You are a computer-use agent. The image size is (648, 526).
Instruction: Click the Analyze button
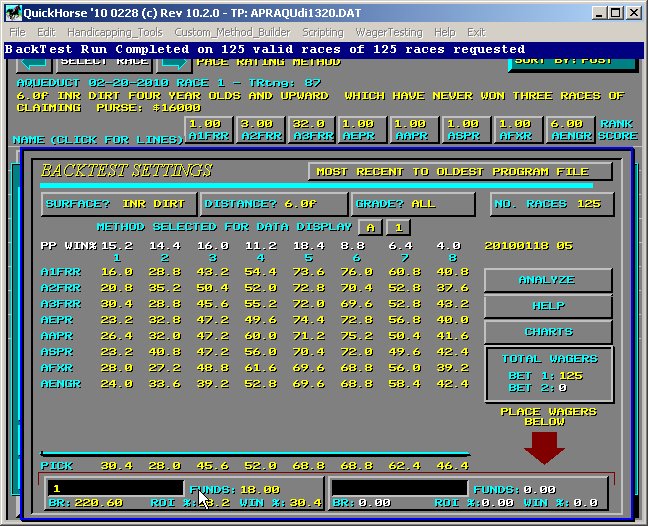click(546, 280)
